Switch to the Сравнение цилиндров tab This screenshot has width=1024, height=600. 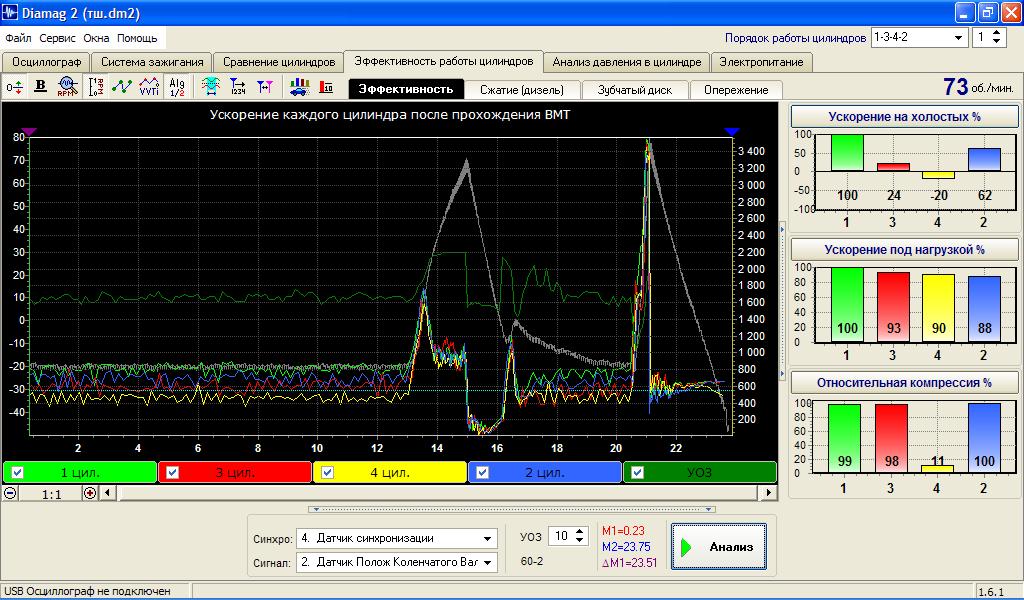click(279, 62)
